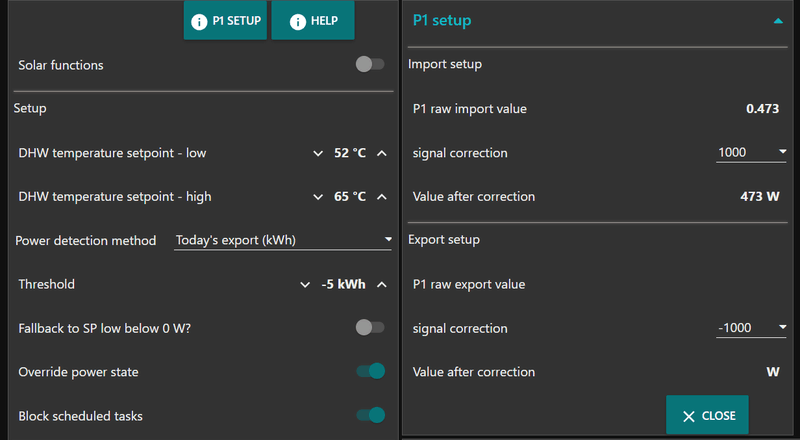The image size is (800, 440).
Task: Increase DHW temperature setpoint high value
Action: click(x=381, y=197)
